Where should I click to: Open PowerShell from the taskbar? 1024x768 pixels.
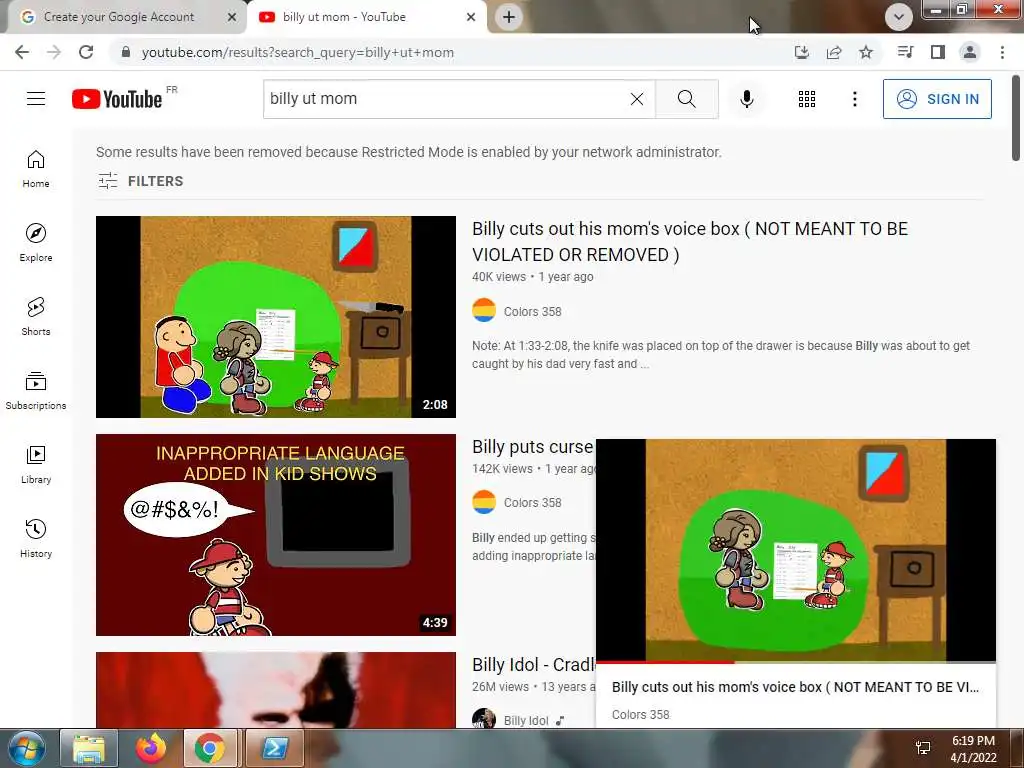[x=274, y=748]
